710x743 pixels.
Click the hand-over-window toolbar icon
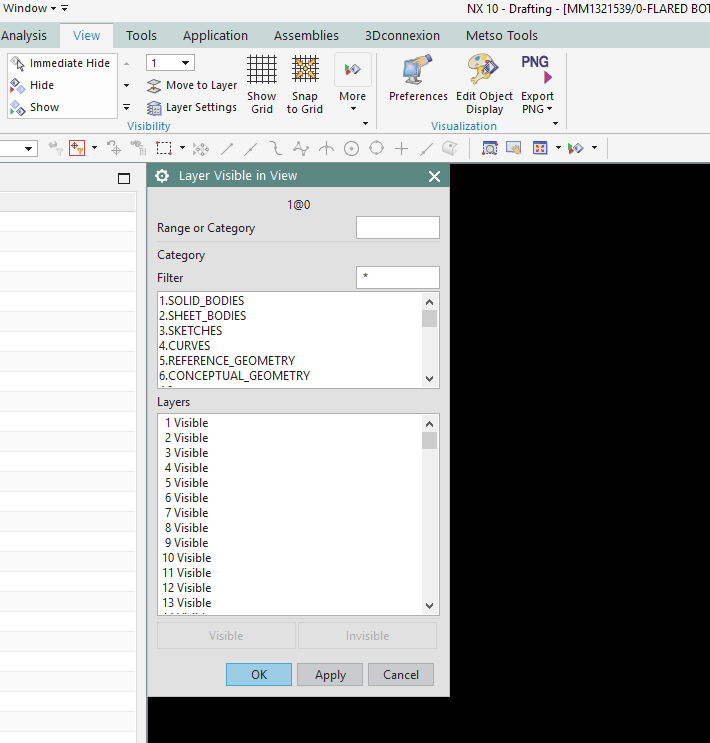click(514, 148)
